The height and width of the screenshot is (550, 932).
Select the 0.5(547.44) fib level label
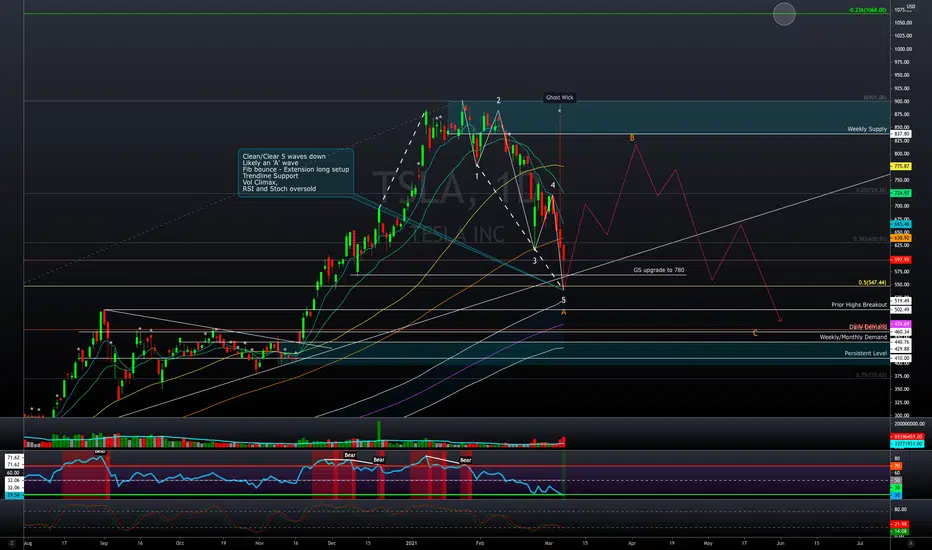click(x=872, y=283)
